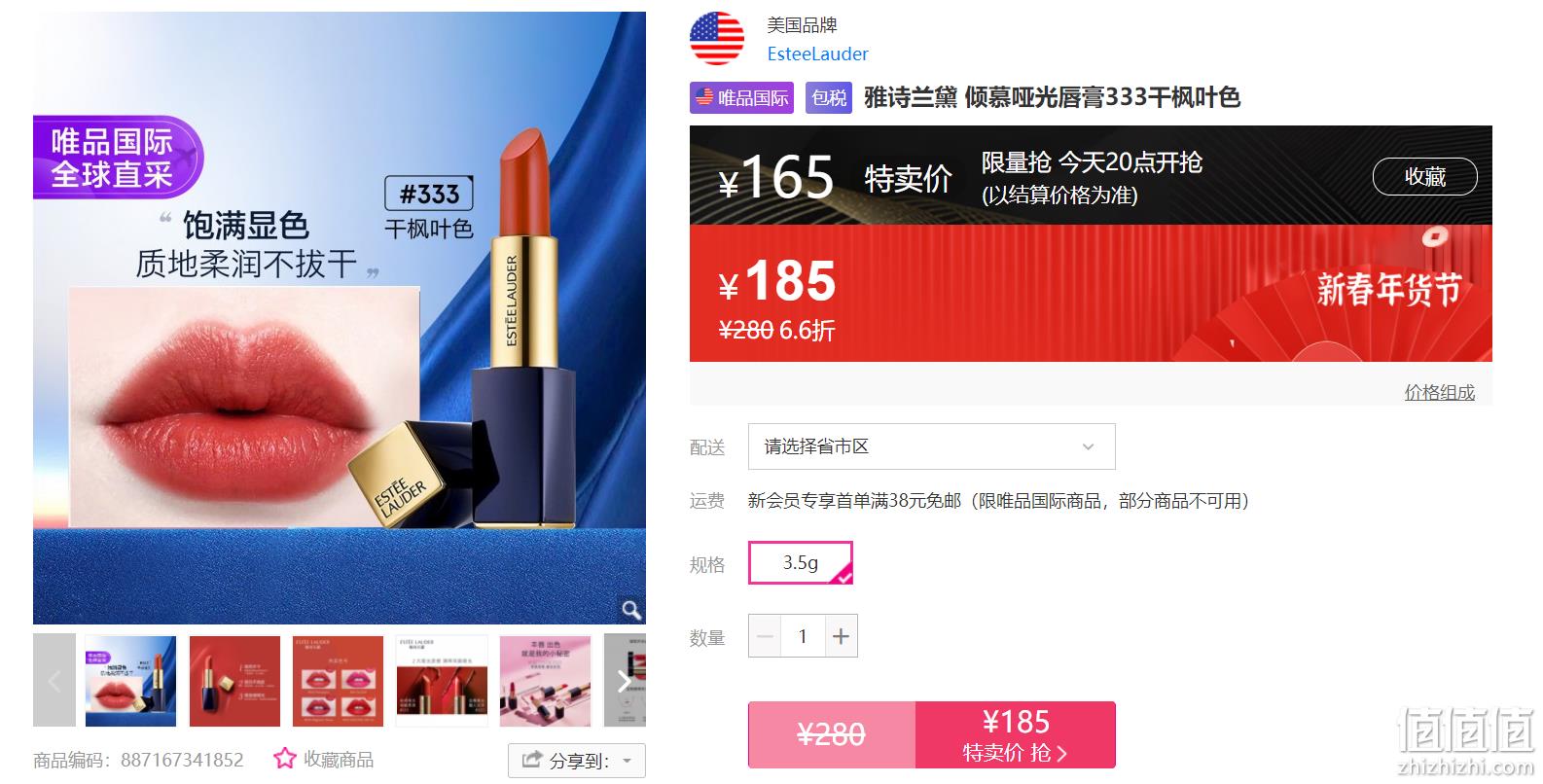
Task: Show next thumbnails with right arrow
Action: click(625, 681)
